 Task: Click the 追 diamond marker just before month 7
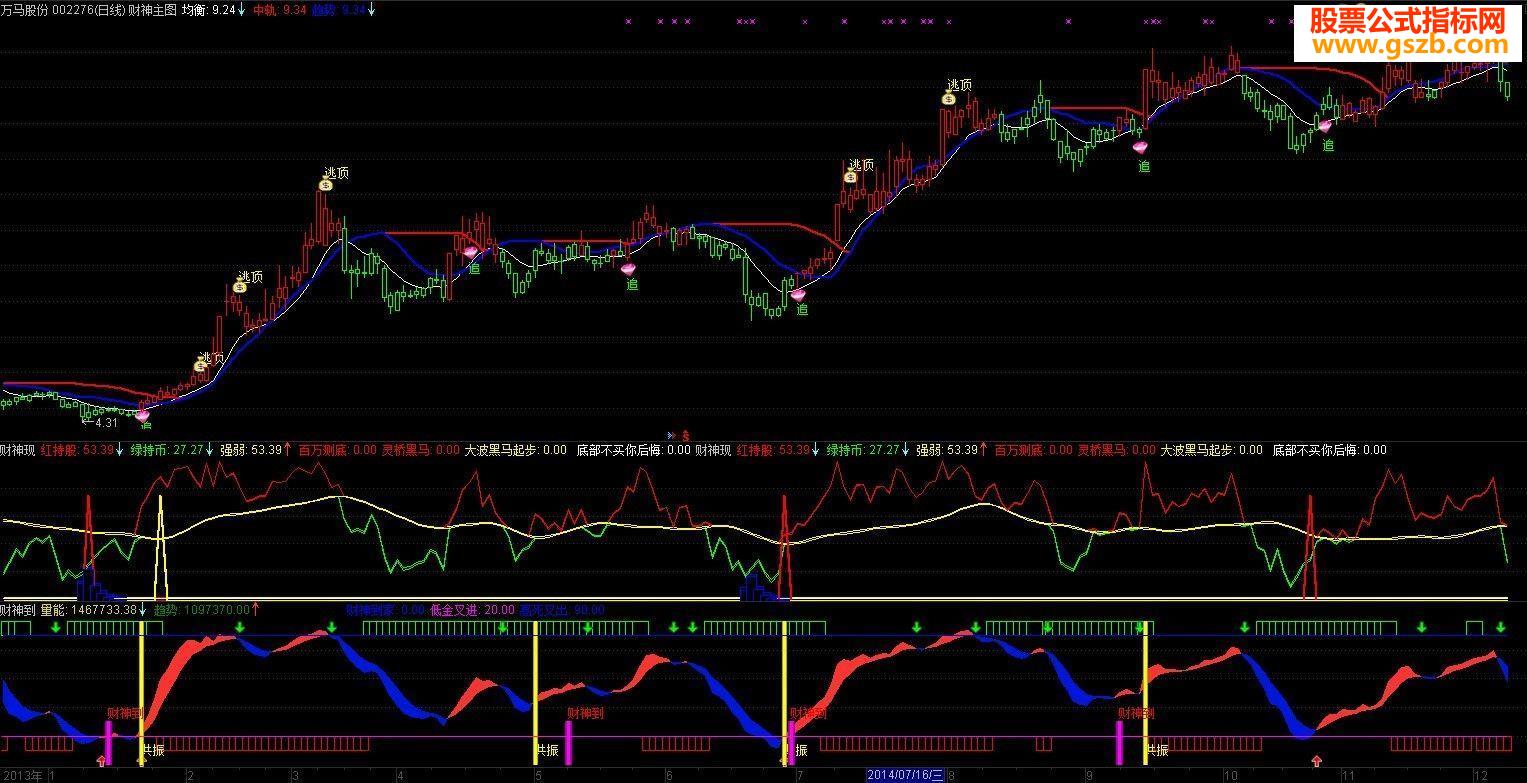point(797,294)
